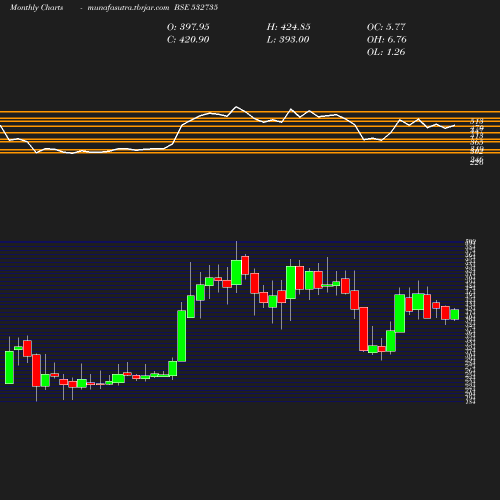The image size is (500, 500).
Task: Select the open value "O: 397.95"
Action: click(188, 27)
